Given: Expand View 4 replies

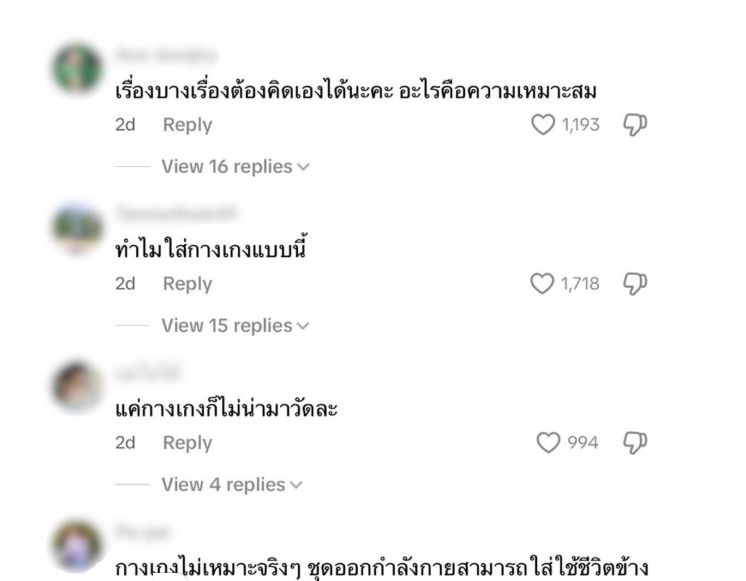Looking at the screenshot, I should coord(232,484).
